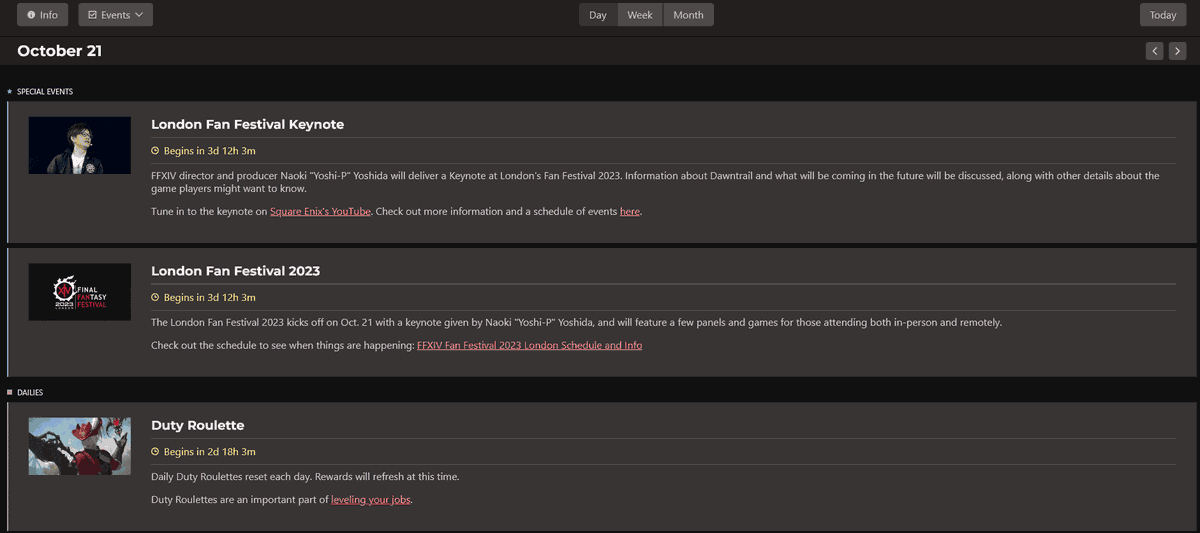
Task: Click the Duty Roulette title
Action: point(198,425)
